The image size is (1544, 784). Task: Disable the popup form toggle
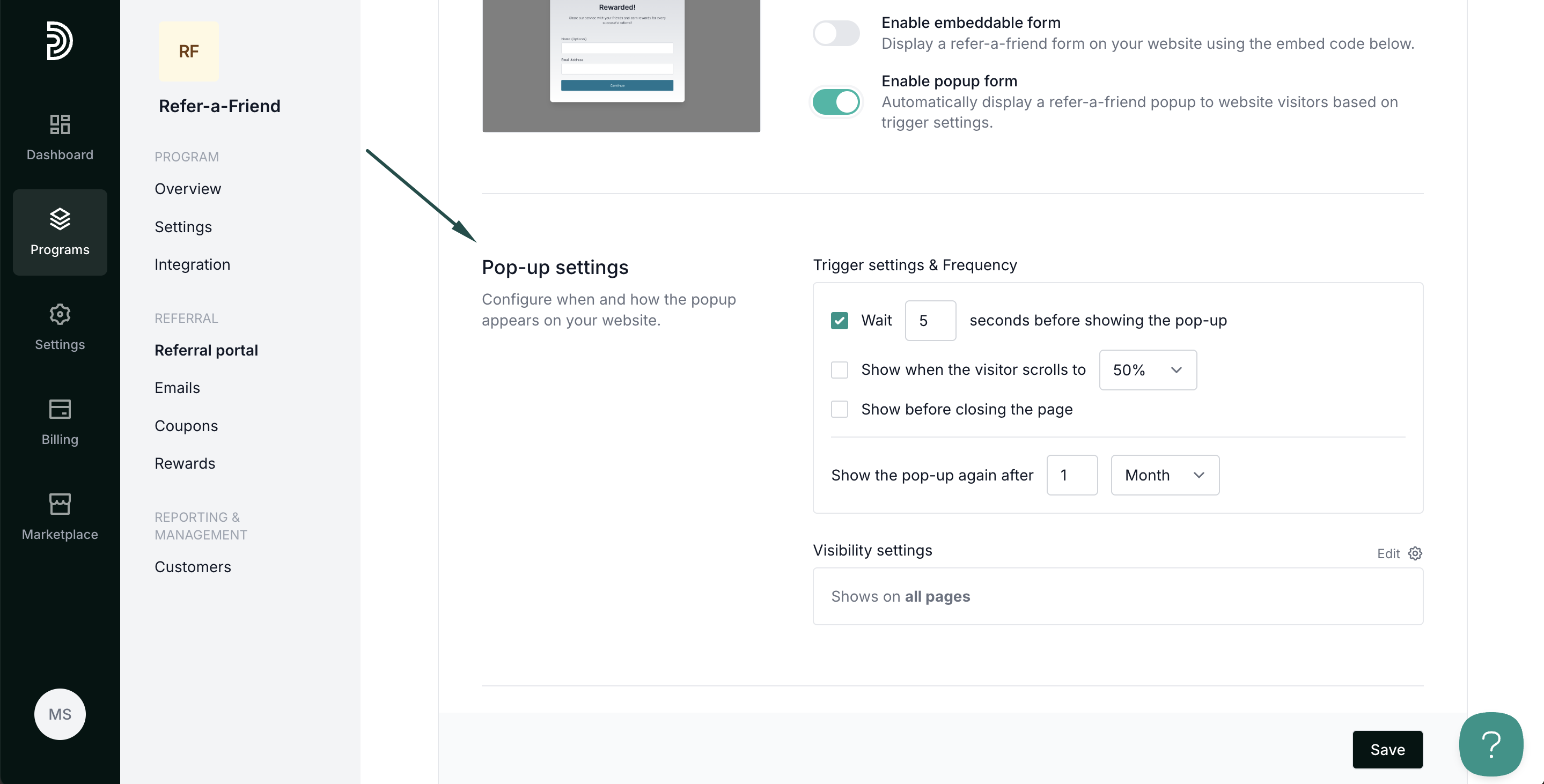[x=835, y=102]
